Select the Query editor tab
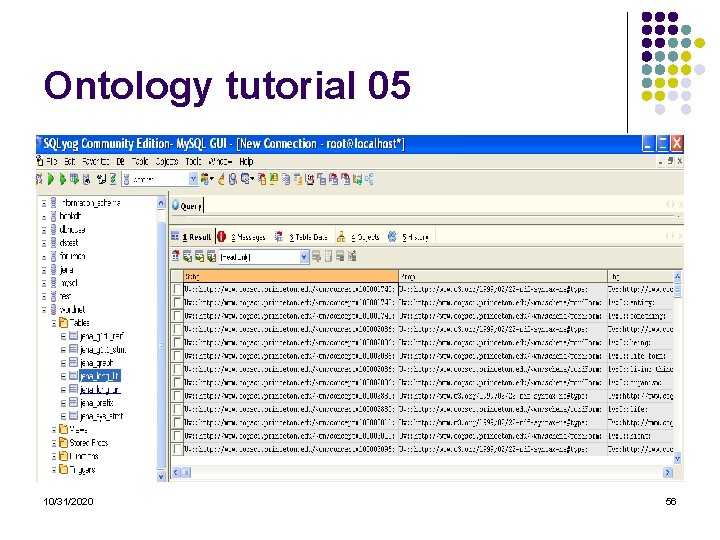Screen dimensions: 720x540 tap(187, 206)
